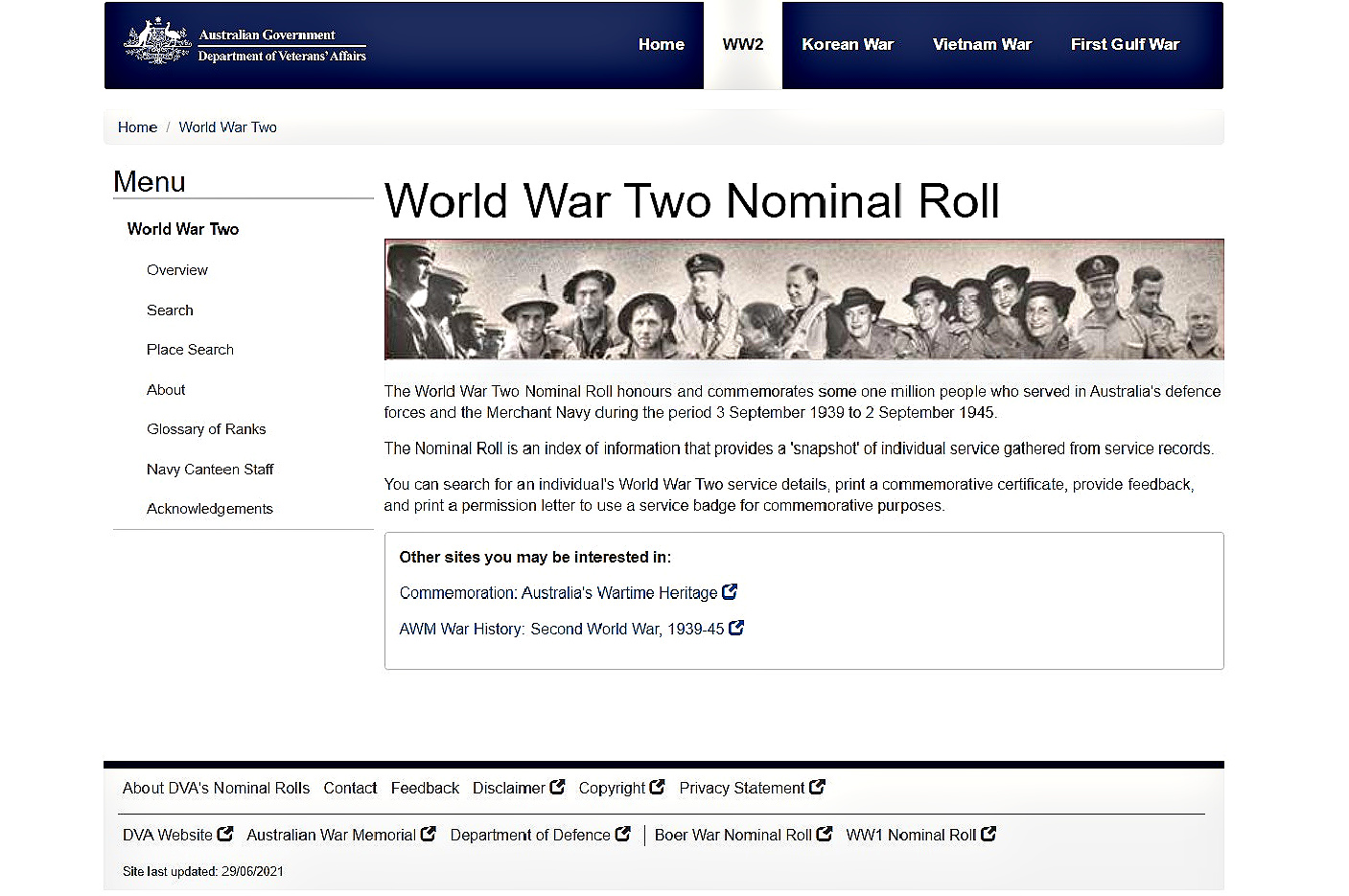
Task: Click Home in the breadcrumb trail
Action: 137,126
